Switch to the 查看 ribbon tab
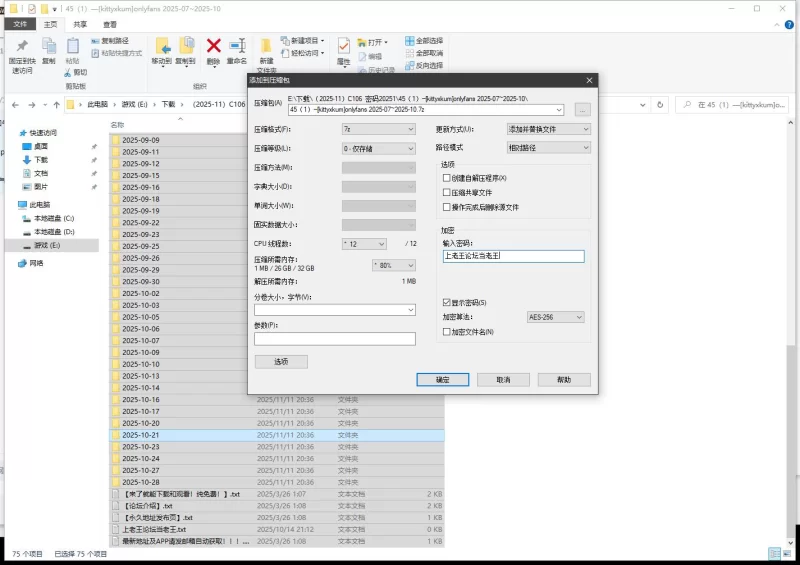 pyautogui.click(x=110, y=24)
